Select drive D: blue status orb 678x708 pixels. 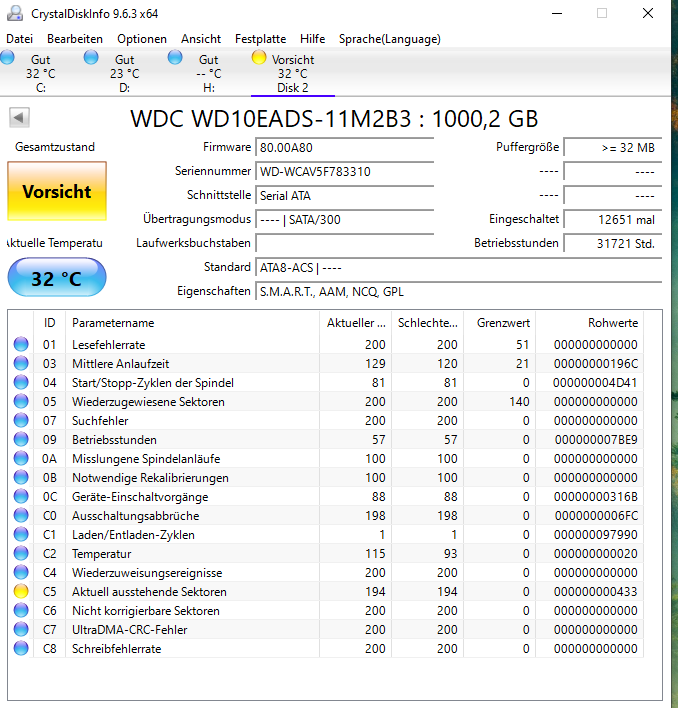(x=91, y=58)
